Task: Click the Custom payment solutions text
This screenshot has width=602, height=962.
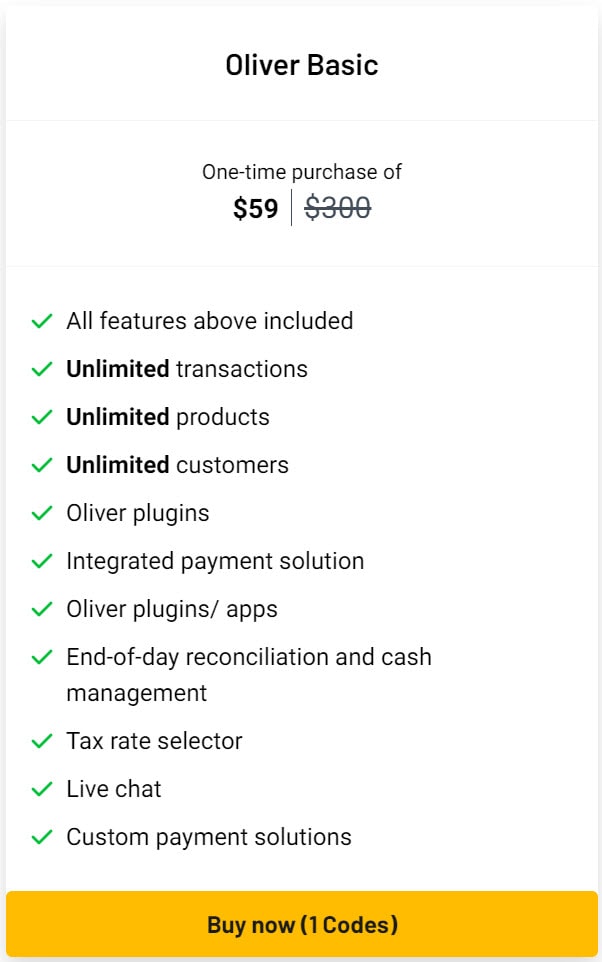Action: click(209, 837)
